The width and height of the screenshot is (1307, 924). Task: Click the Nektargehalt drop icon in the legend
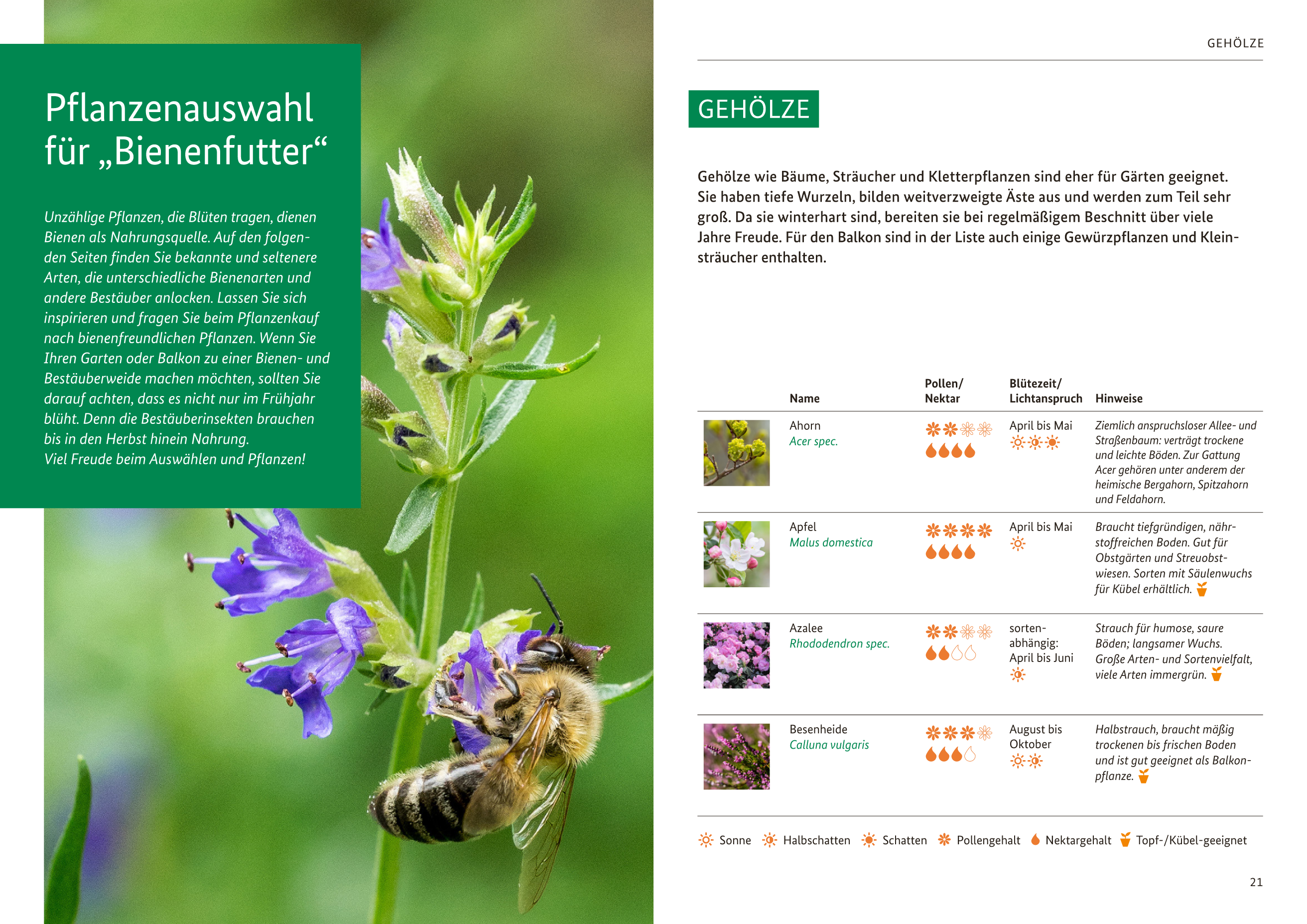click(1036, 840)
